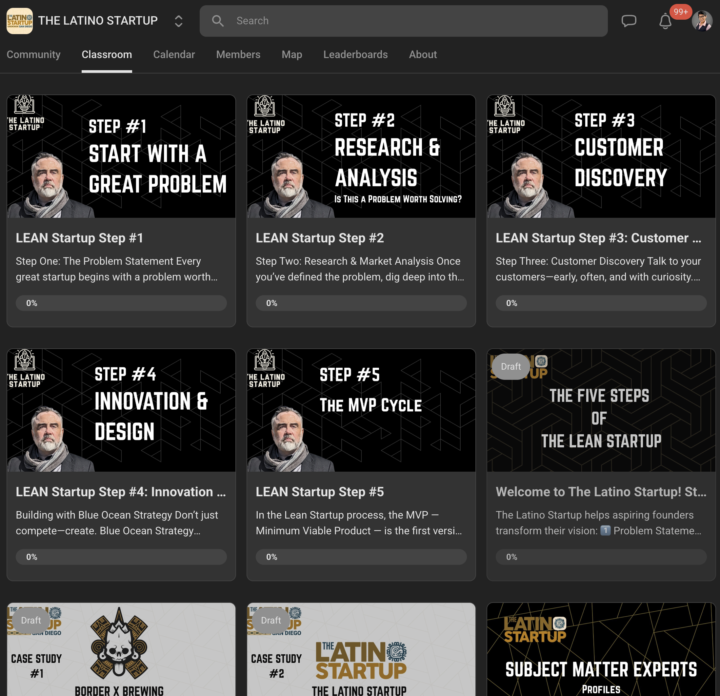The image size is (720, 696).
Task: Click THE LATINO STARTUP group name
Action: pyautogui.click(x=98, y=21)
